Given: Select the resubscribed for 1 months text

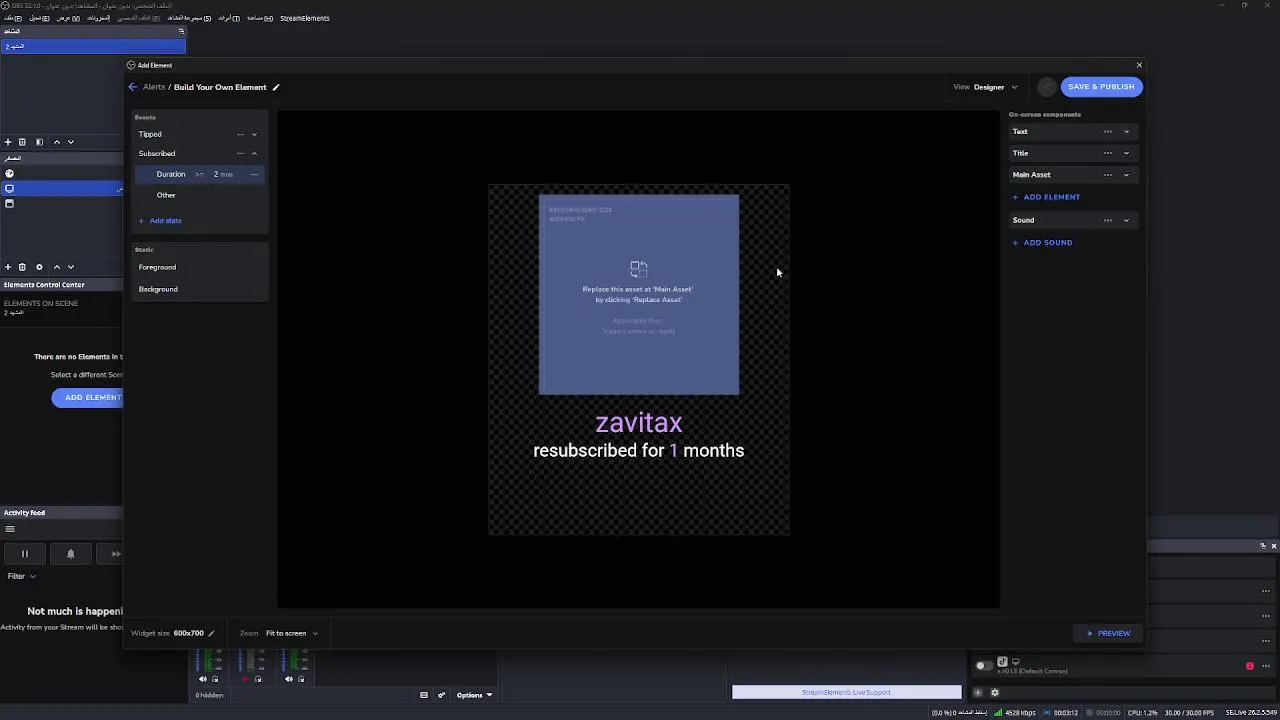Looking at the screenshot, I should 639,451.
